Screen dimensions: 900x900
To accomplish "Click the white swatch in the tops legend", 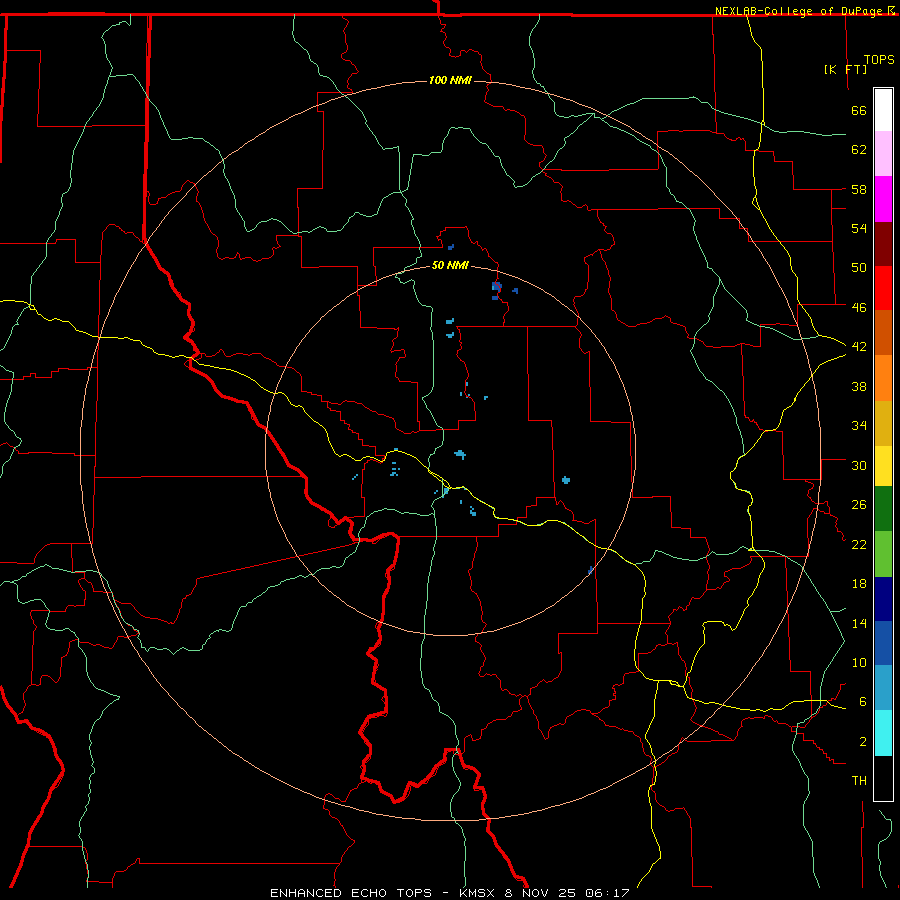I will 883,110.
